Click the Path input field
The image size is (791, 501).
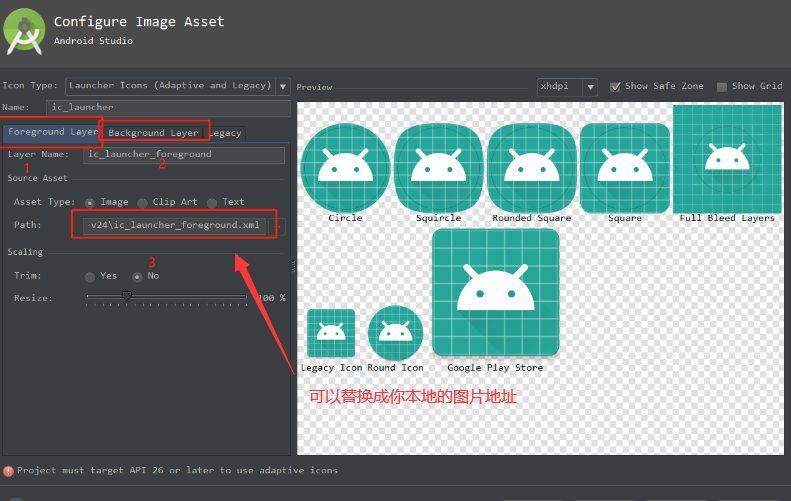pos(175,225)
